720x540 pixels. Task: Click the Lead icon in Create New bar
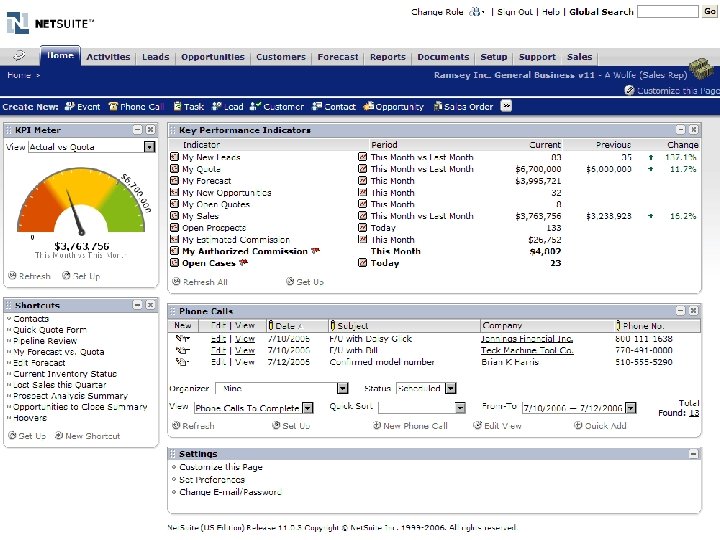click(x=217, y=107)
